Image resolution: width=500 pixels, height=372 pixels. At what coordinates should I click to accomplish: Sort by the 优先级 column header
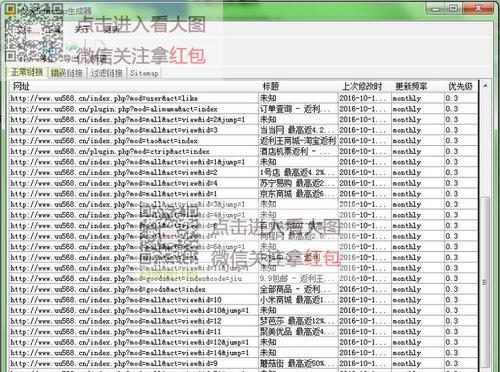coord(461,86)
